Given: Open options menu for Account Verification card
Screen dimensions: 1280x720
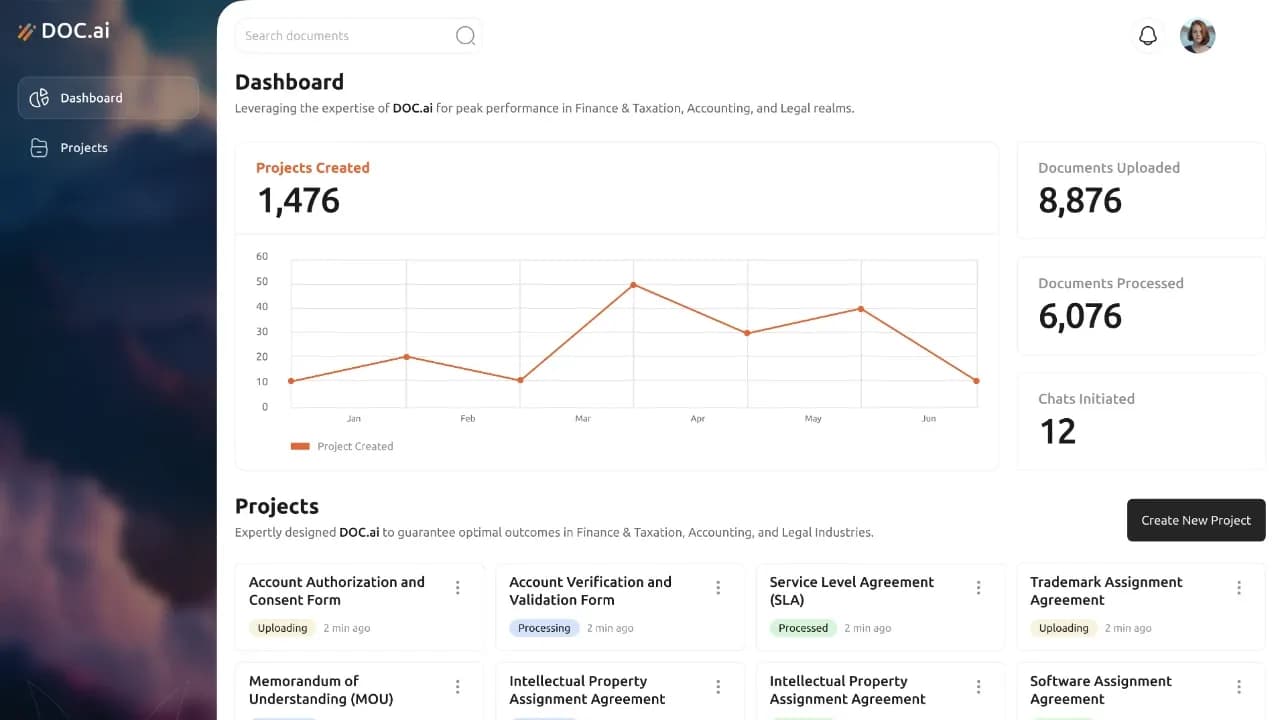Looking at the screenshot, I should point(718,588).
